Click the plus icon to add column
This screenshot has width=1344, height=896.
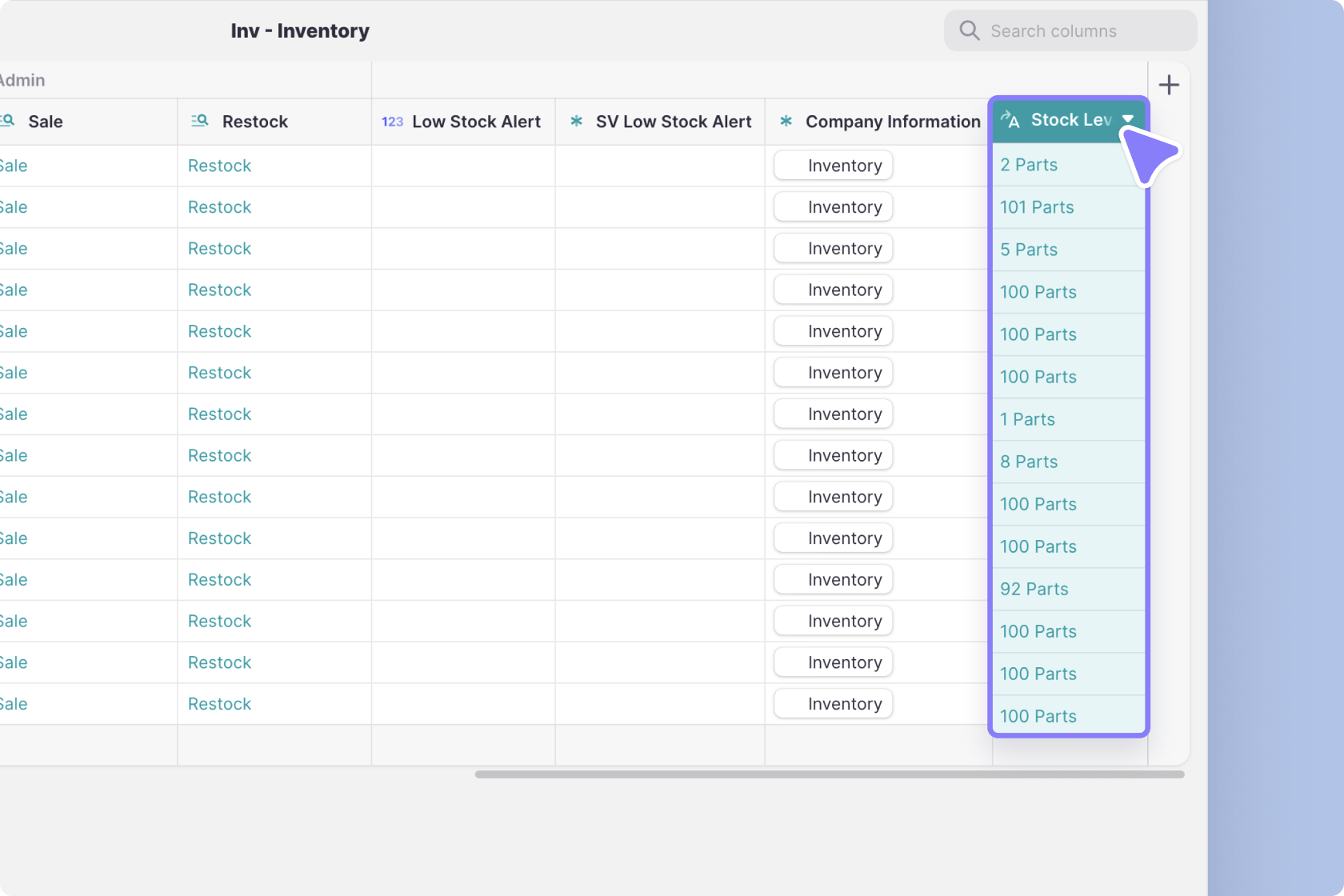coord(1169,85)
